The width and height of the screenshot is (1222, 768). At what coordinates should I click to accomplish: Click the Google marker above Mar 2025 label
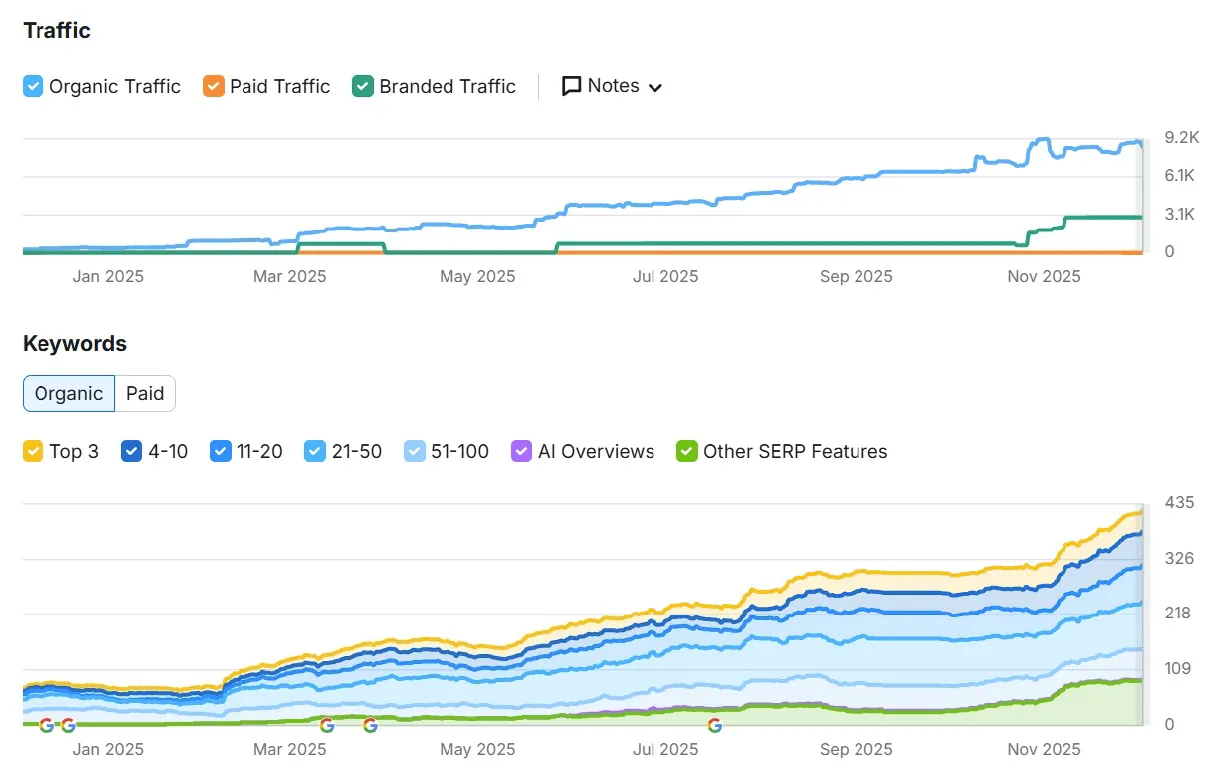coord(327,725)
